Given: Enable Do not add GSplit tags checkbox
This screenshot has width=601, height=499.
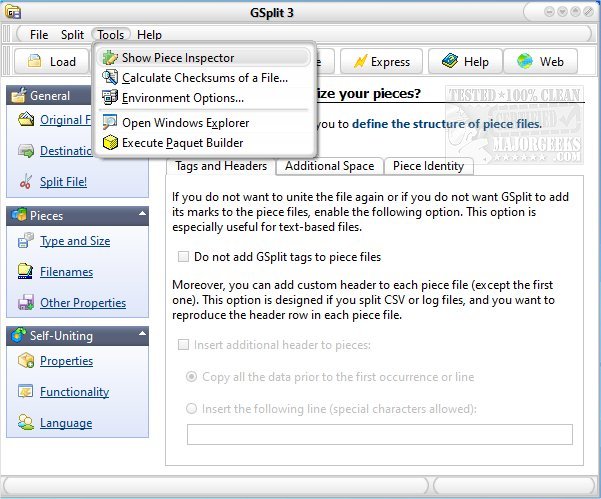Looking at the screenshot, I should (x=183, y=256).
